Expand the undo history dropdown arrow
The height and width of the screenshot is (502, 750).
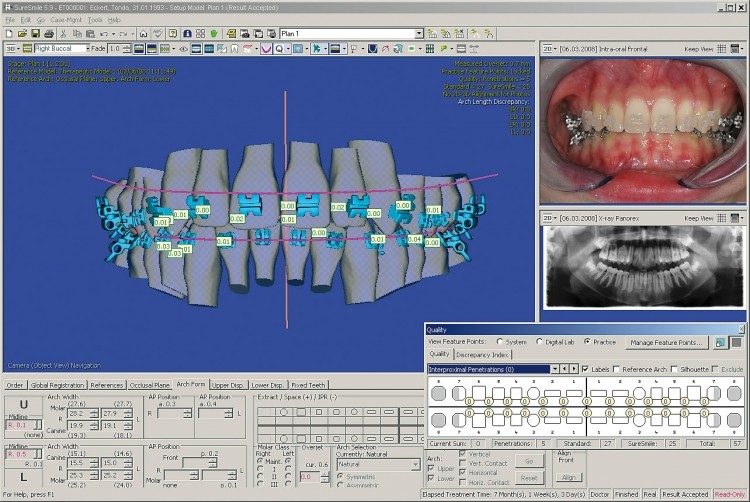(x=113, y=33)
